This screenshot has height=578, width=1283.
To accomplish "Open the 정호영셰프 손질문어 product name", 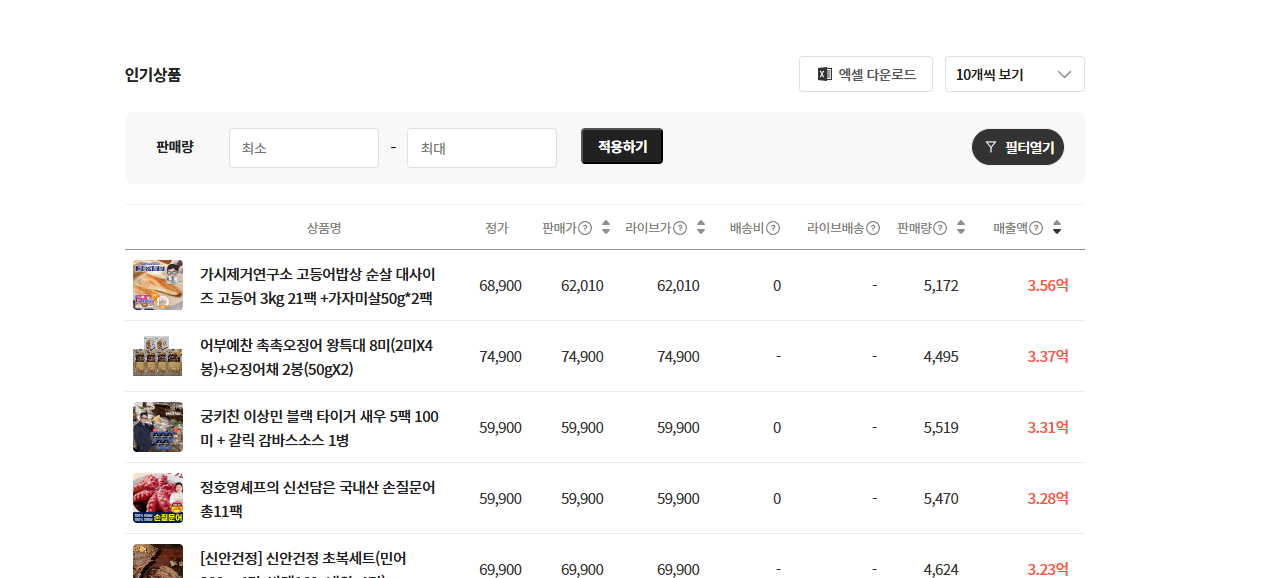I will (x=317, y=499).
